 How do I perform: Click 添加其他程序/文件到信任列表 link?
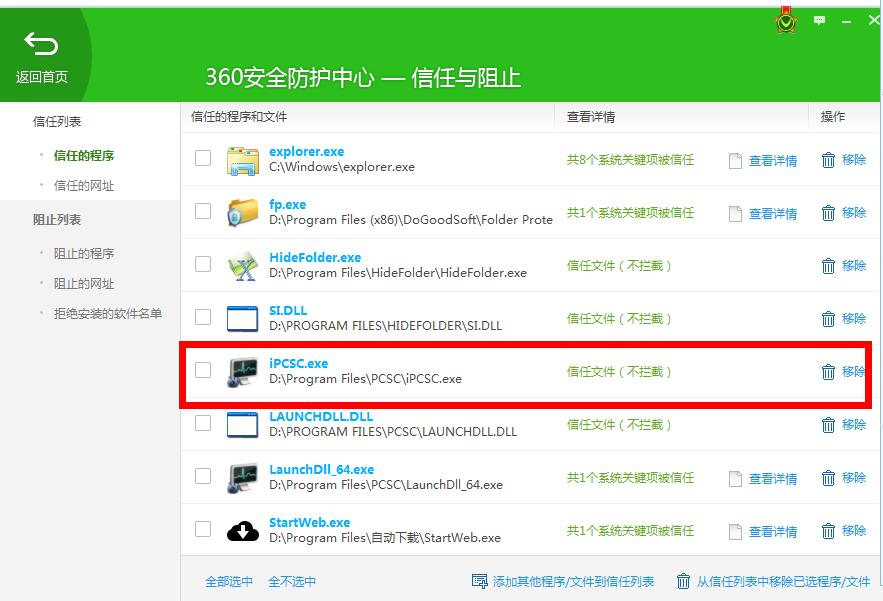click(x=573, y=581)
